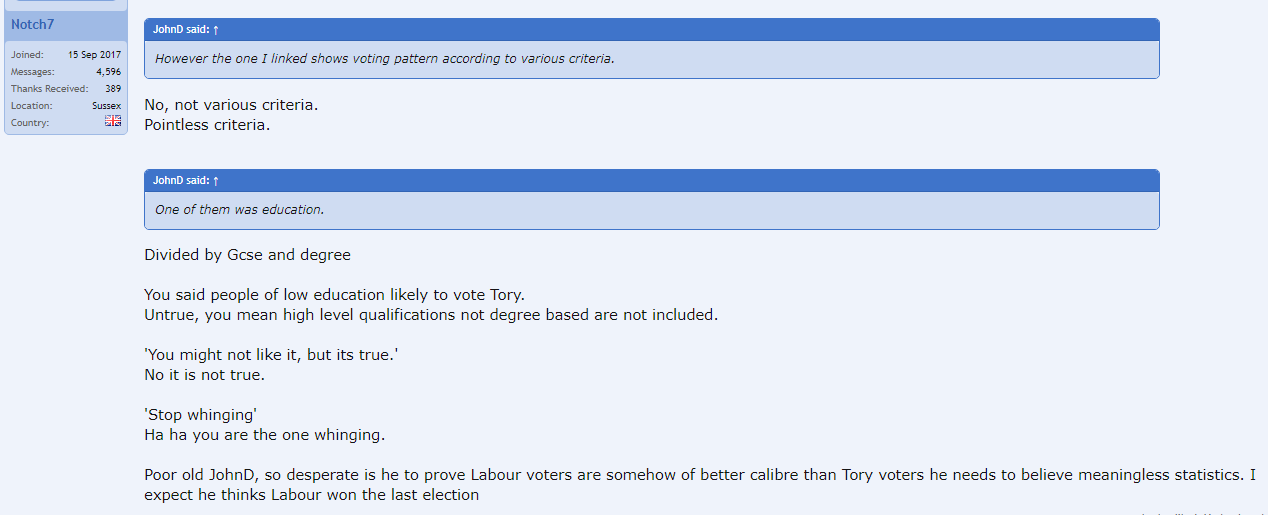This screenshot has height=515, width=1268.
Task: Click the join date 15 Sep 2017
Action: coord(94,55)
